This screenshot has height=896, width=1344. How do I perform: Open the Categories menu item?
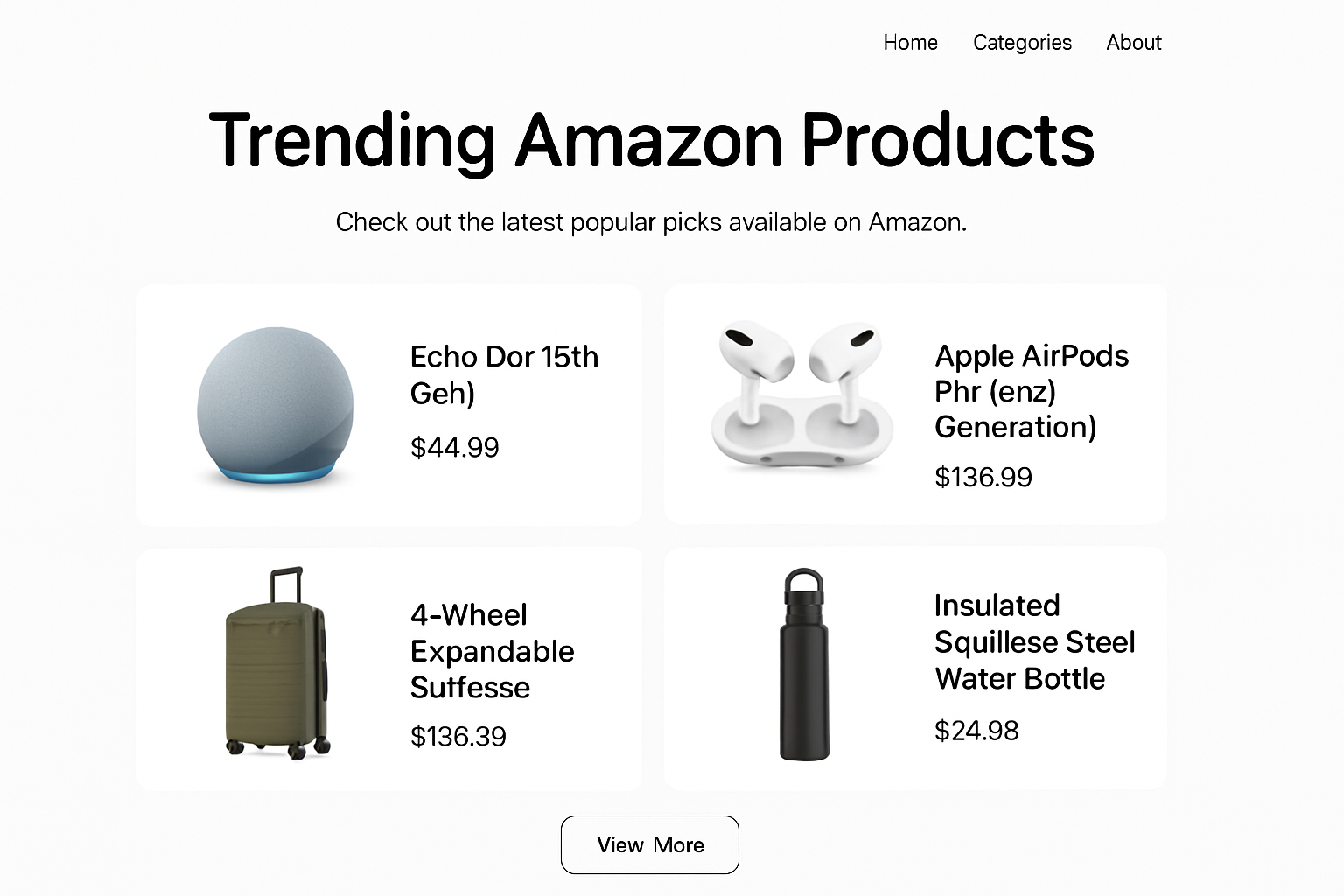(1022, 42)
